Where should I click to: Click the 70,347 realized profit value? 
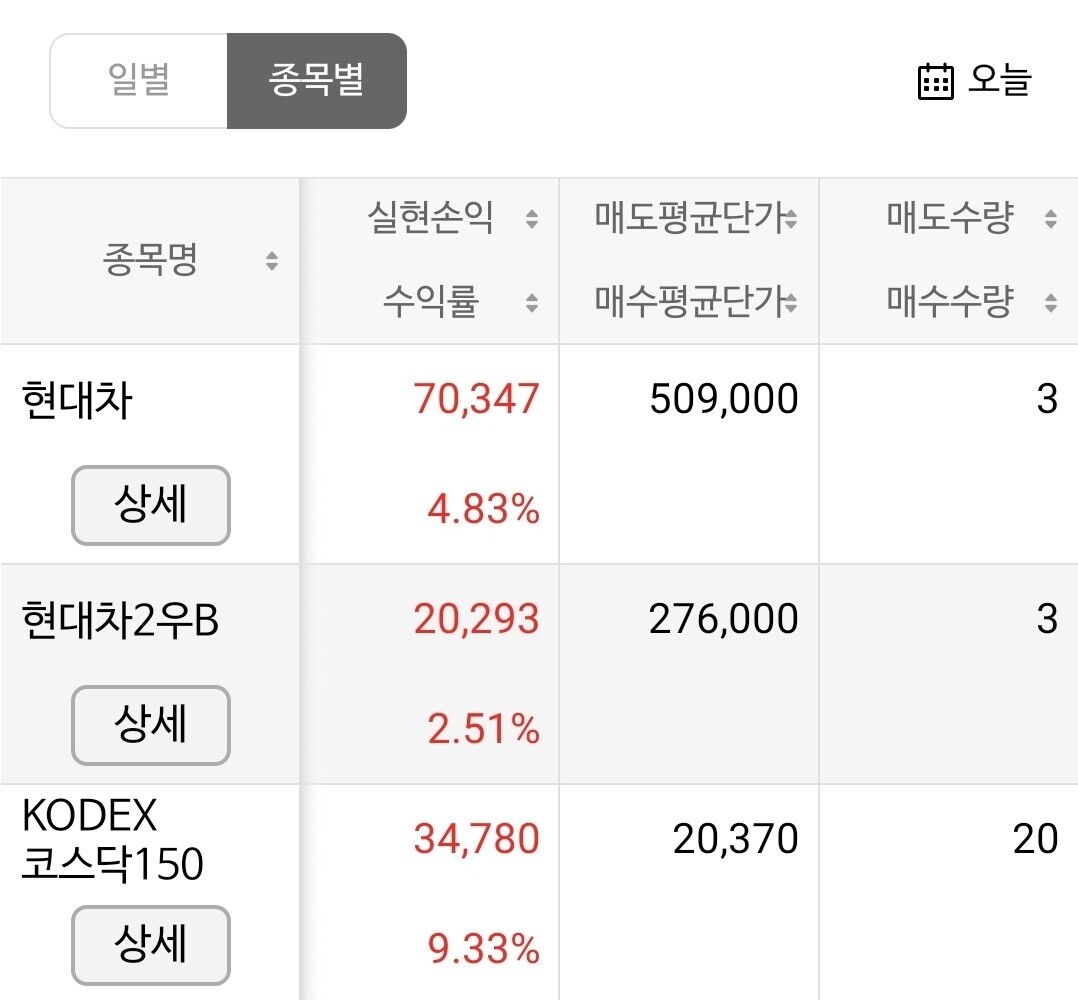(x=476, y=399)
